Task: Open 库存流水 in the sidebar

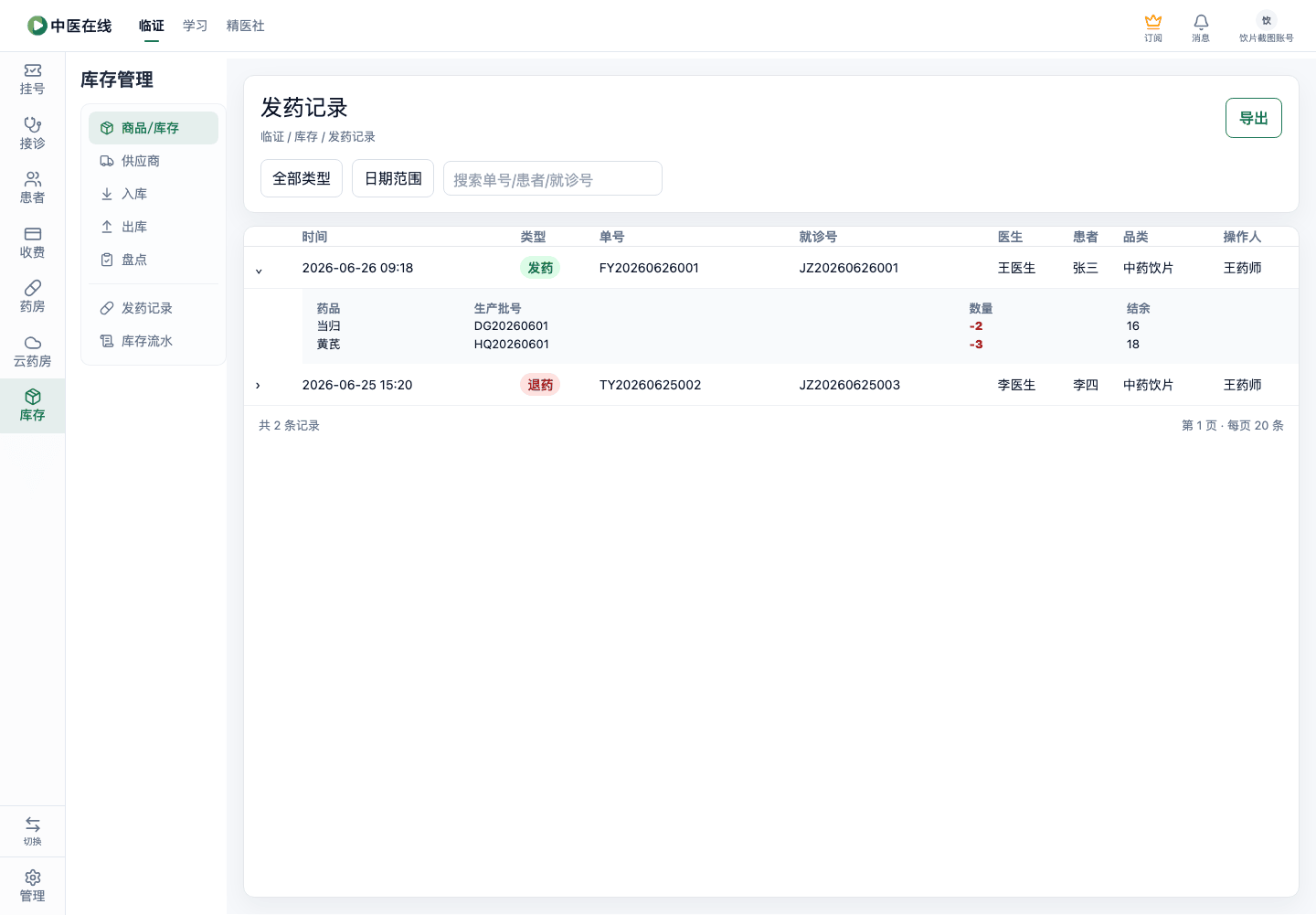Action: 154,341
